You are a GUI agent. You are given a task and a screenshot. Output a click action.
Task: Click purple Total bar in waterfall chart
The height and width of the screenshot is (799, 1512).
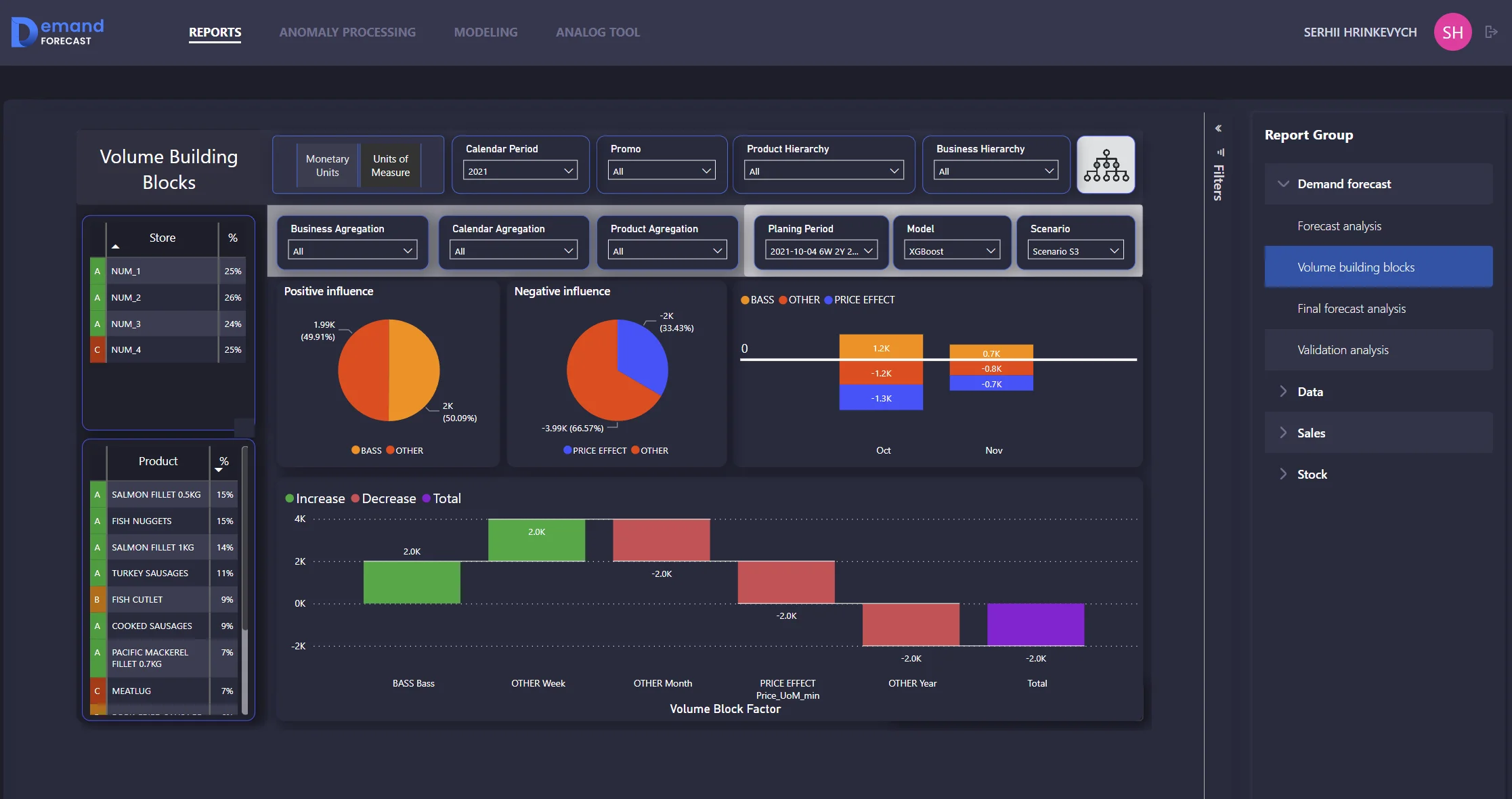(1035, 624)
